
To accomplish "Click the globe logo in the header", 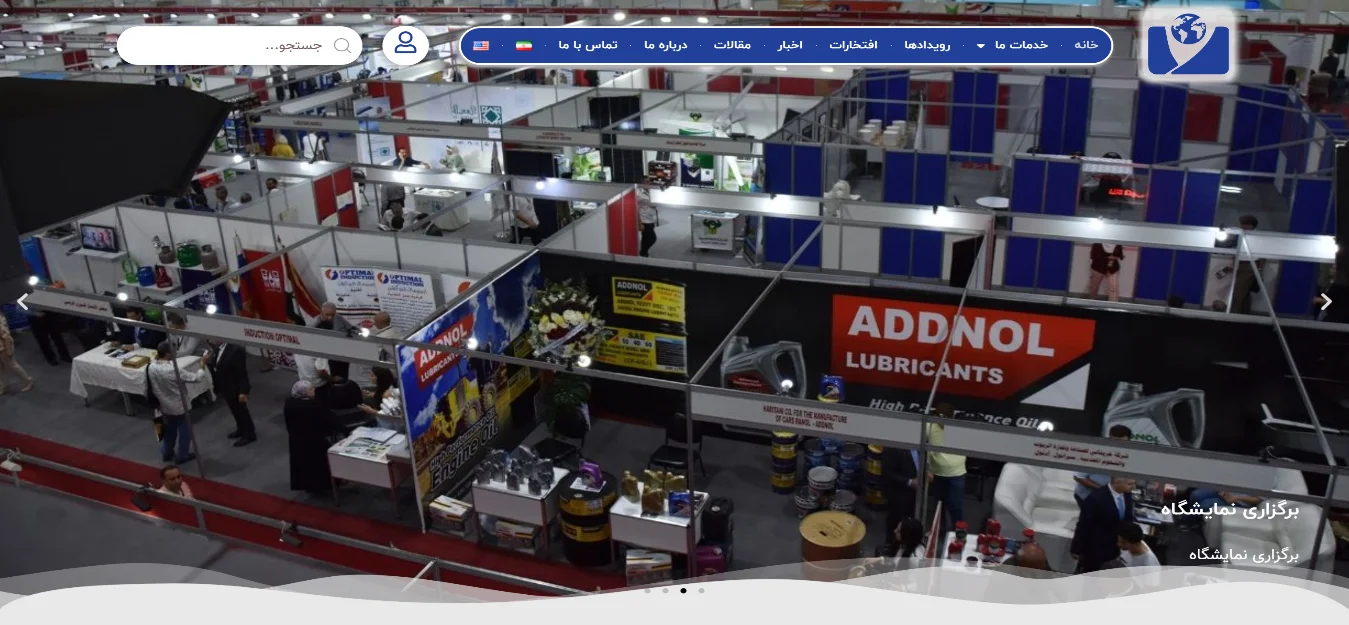I will [1187, 45].
